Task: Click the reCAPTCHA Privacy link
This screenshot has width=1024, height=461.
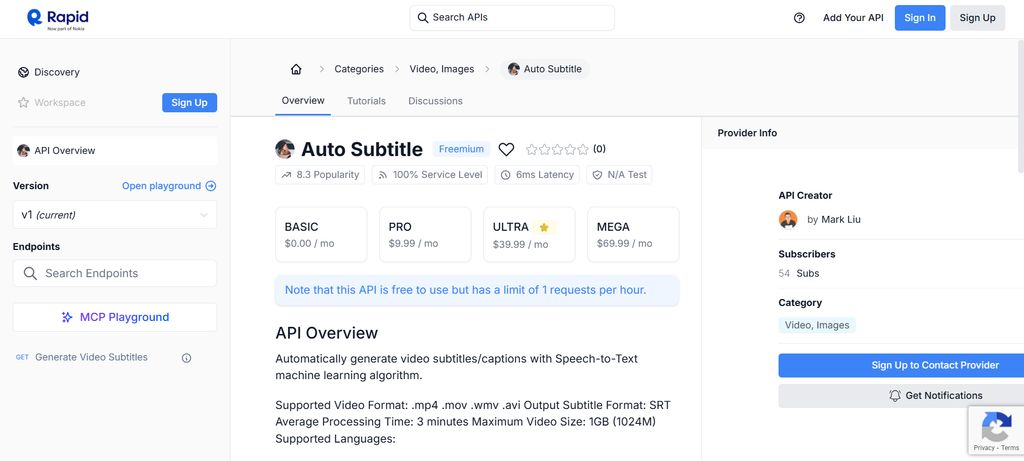Action: (984, 448)
